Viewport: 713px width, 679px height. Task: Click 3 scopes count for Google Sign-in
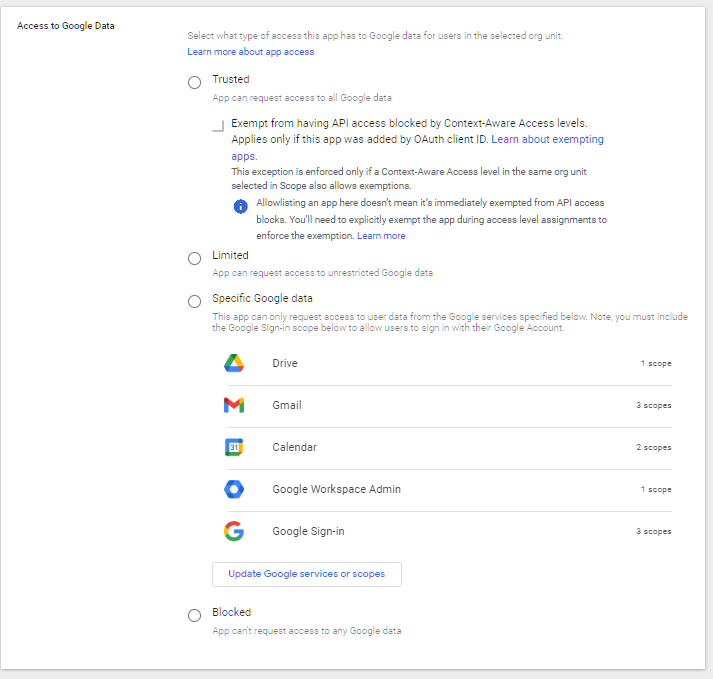tap(654, 531)
